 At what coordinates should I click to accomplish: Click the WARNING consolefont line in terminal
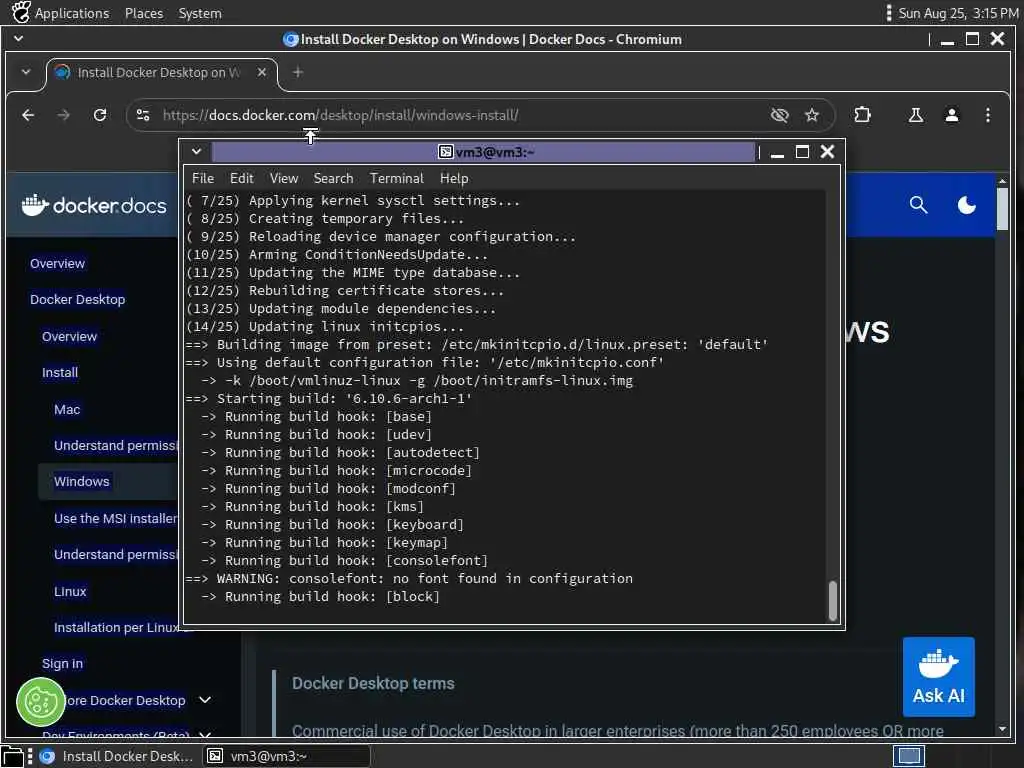point(409,578)
